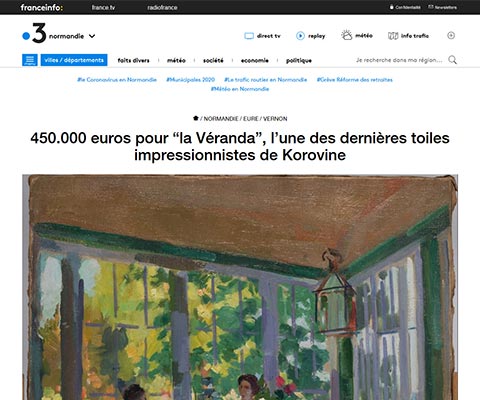Click the Véranda painting image
The image size is (480, 400).
240,287
